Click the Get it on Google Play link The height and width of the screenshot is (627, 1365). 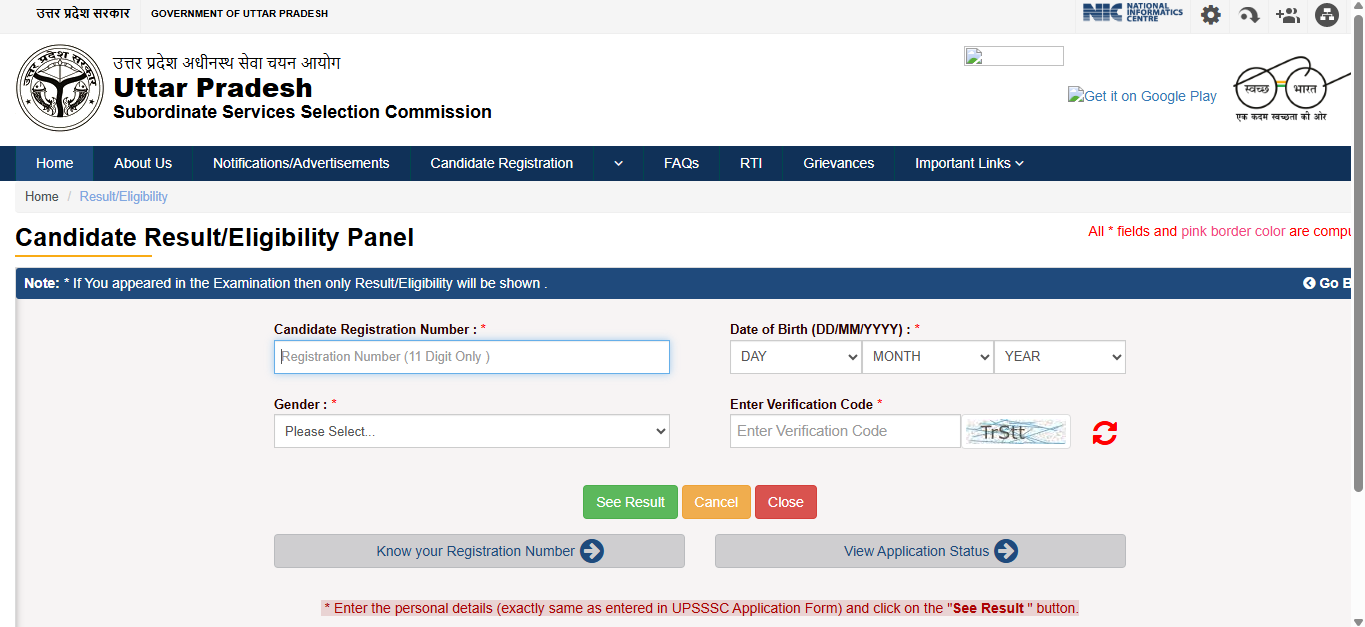(1142, 96)
